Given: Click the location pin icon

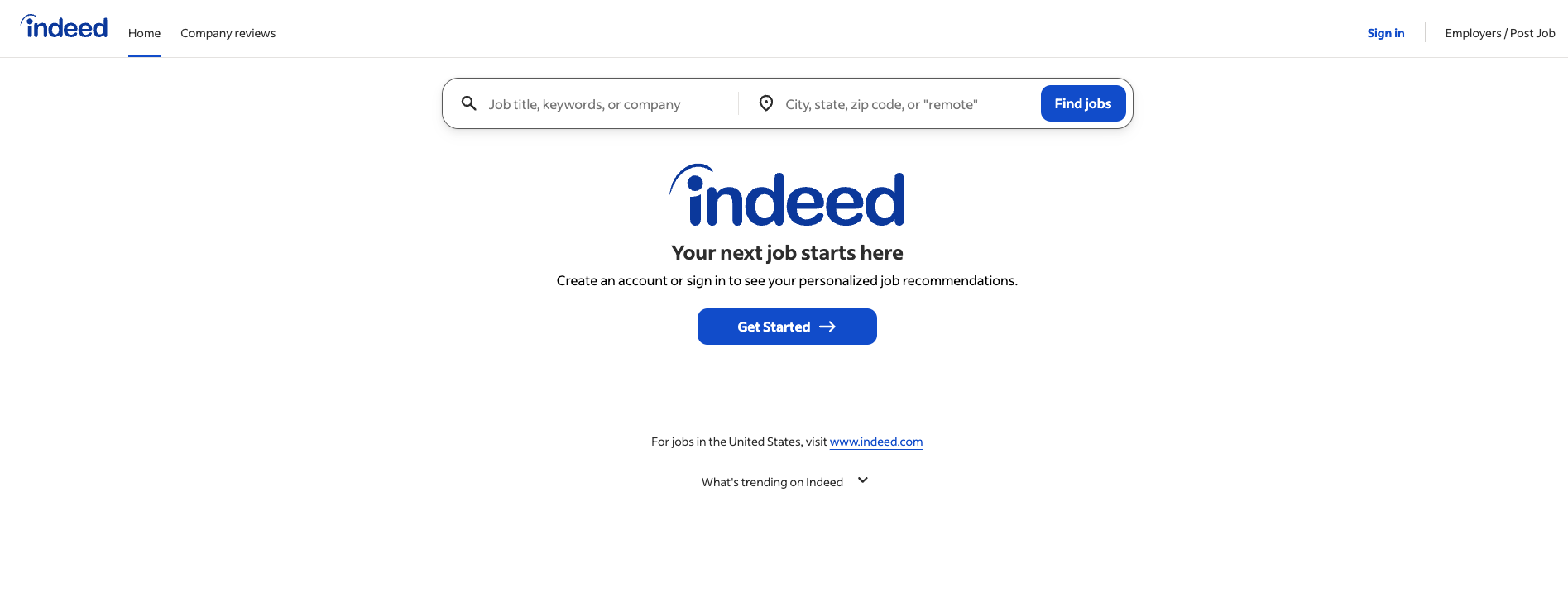Looking at the screenshot, I should pos(765,103).
